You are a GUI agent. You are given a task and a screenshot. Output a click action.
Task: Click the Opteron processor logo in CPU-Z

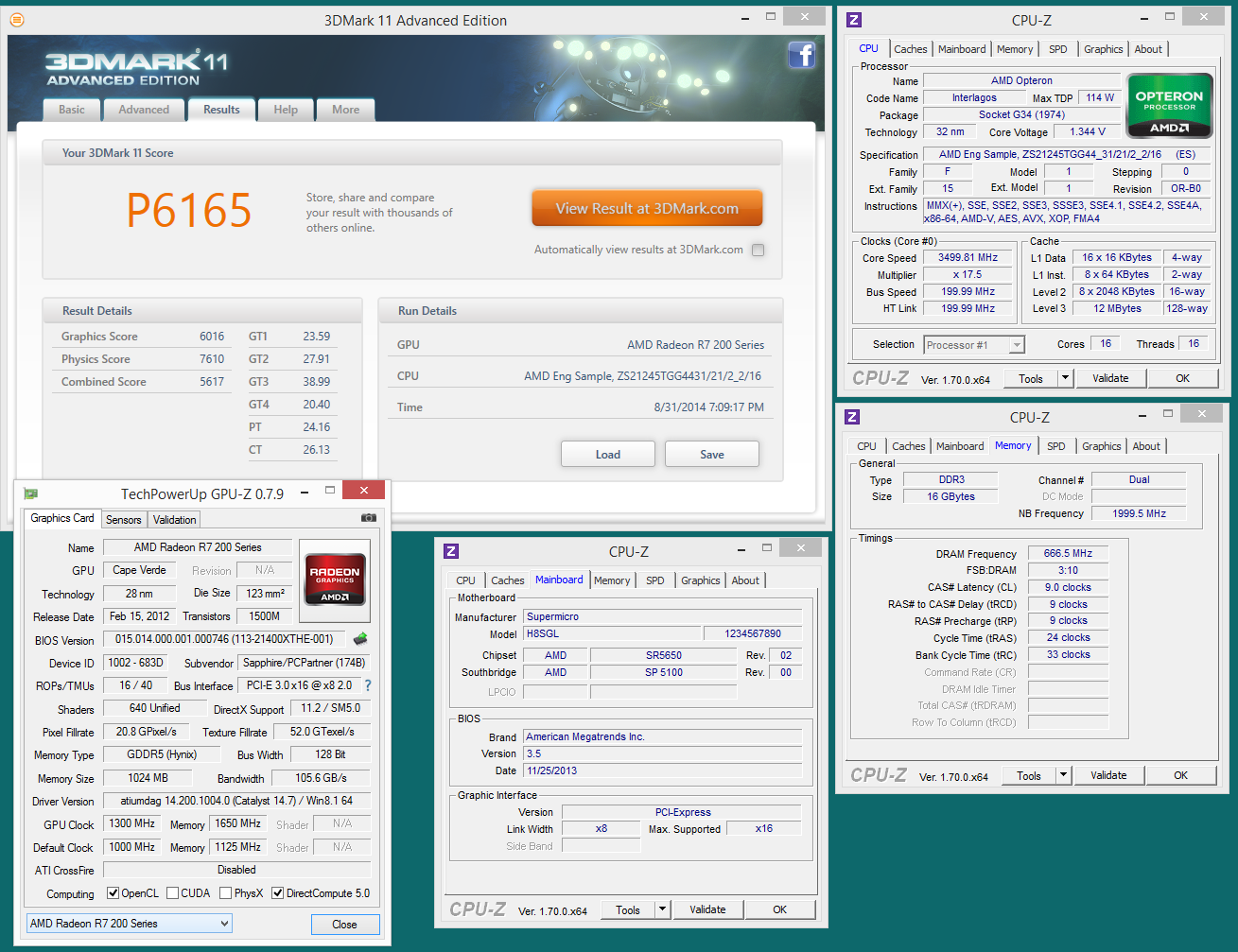pyautogui.click(x=1170, y=106)
